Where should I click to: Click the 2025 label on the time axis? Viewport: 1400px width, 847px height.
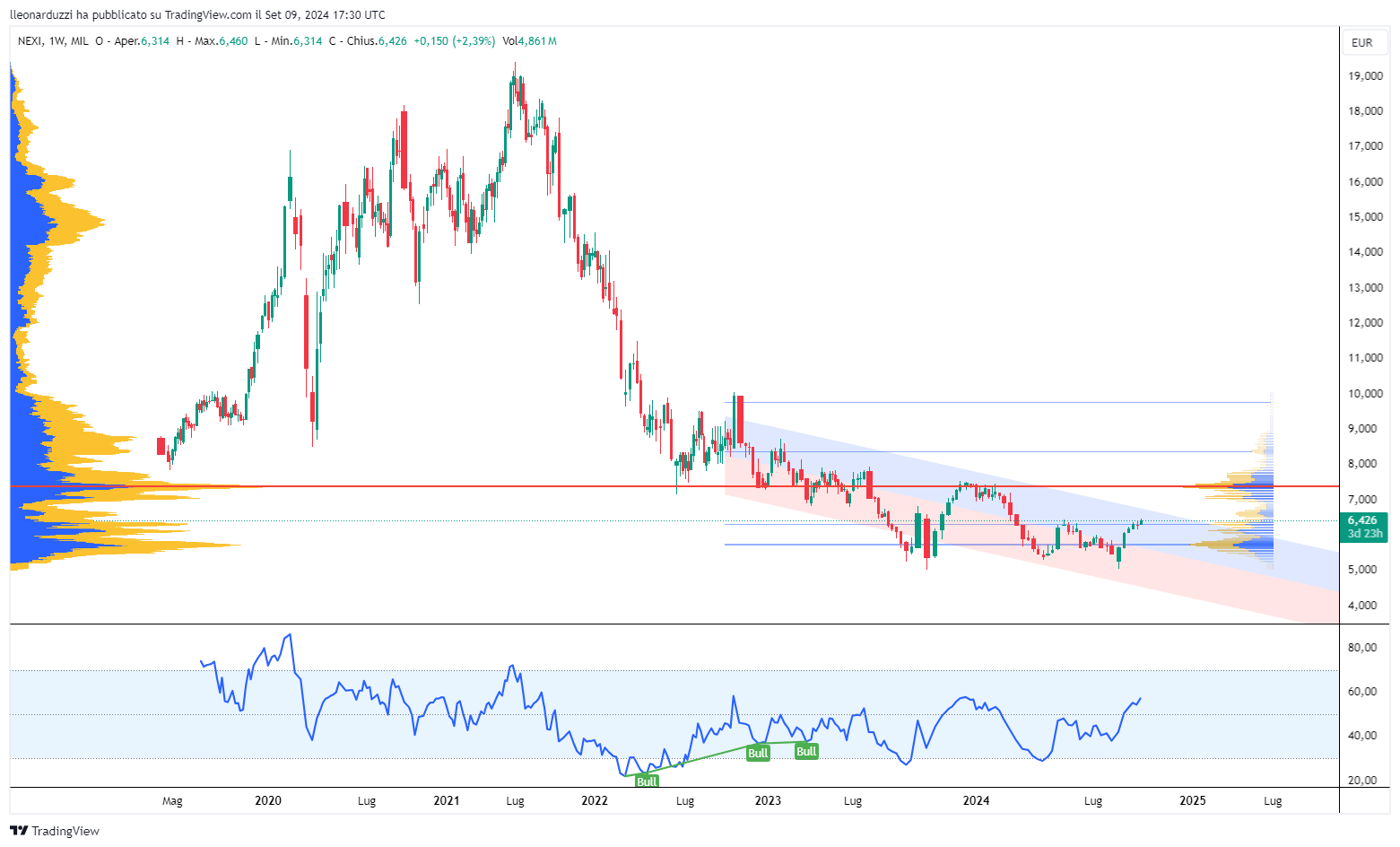pyautogui.click(x=1193, y=800)
